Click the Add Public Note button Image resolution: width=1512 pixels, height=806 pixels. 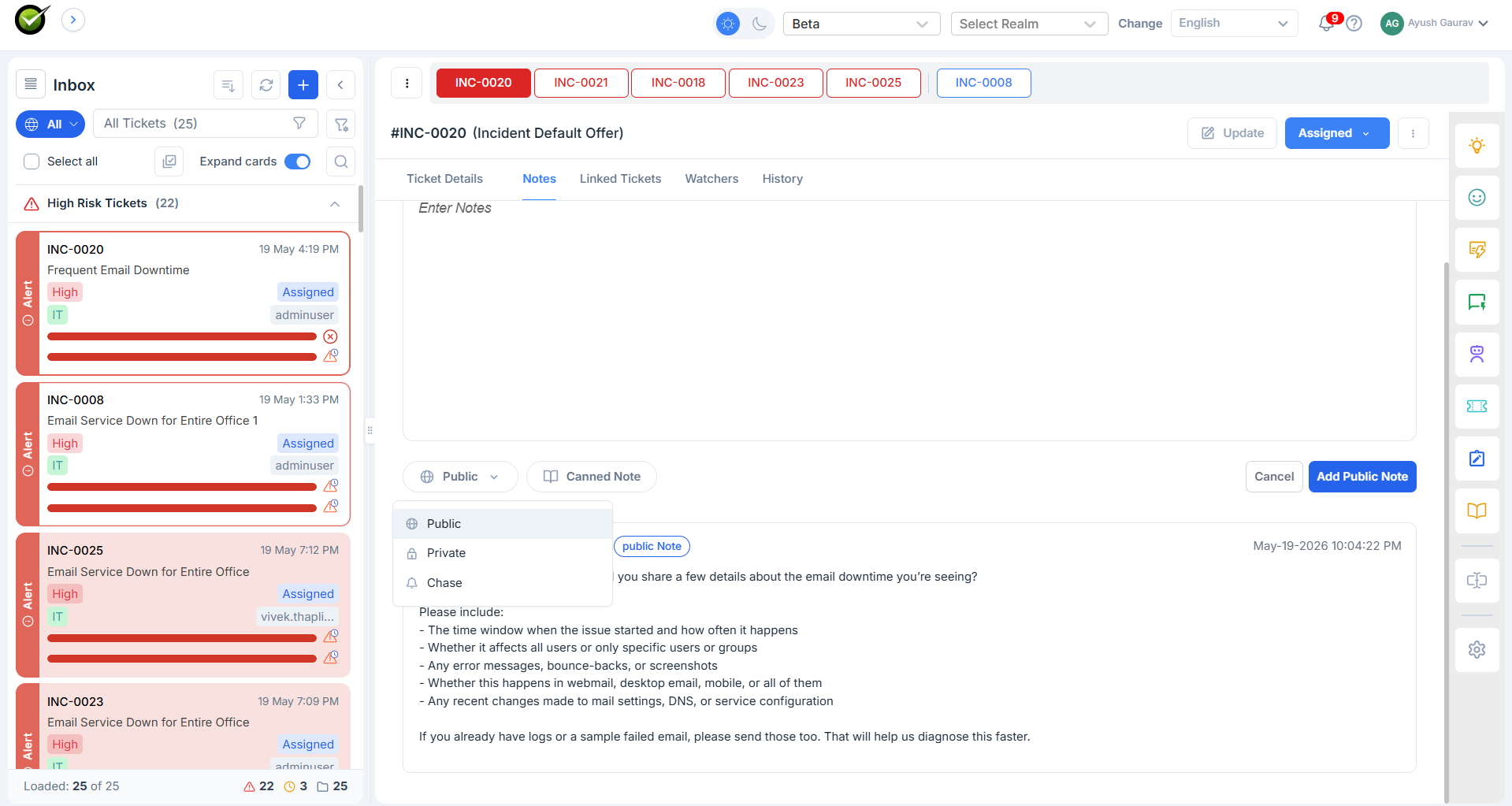pos(1362,477)
